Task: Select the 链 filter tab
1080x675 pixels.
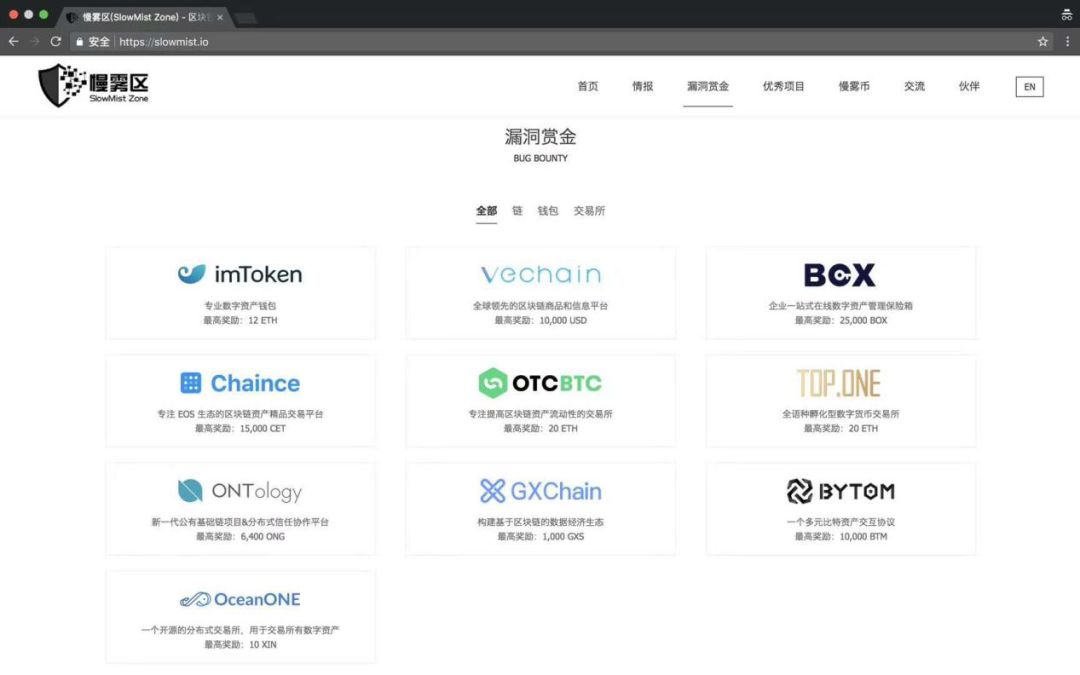Action: [x=517, y=211]
